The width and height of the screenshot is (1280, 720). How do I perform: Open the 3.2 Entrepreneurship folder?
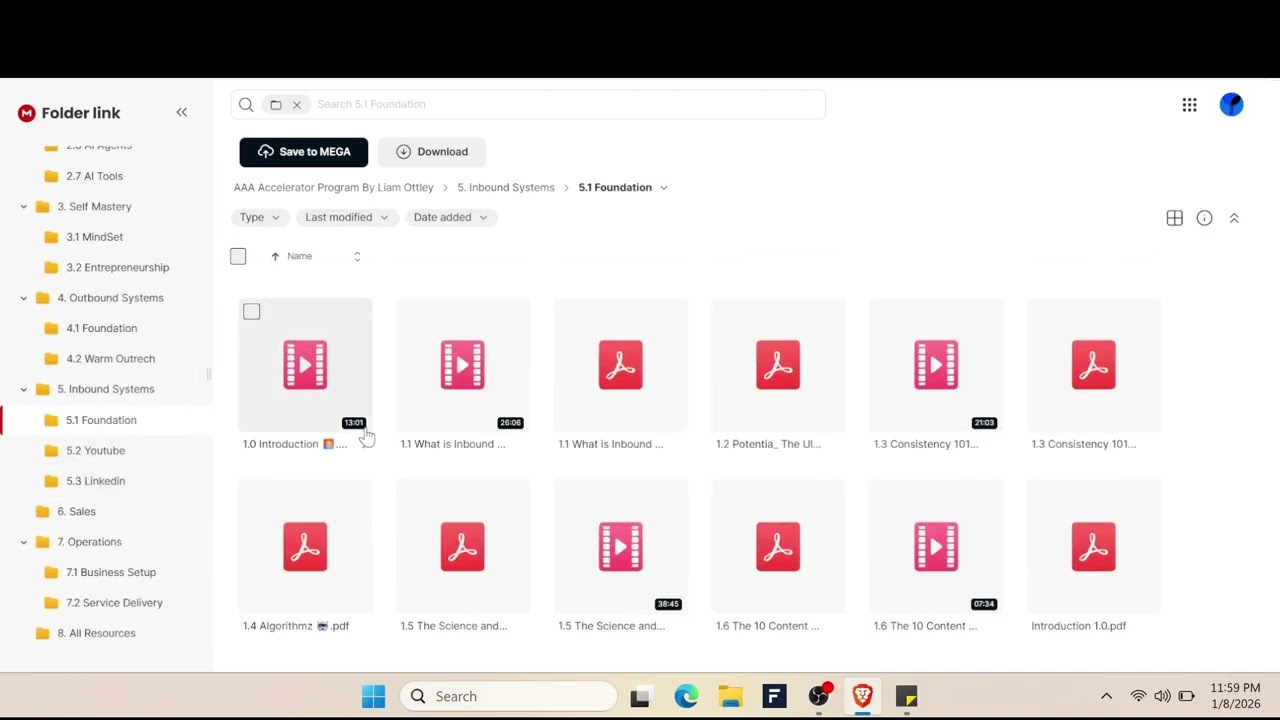[117, 267]
